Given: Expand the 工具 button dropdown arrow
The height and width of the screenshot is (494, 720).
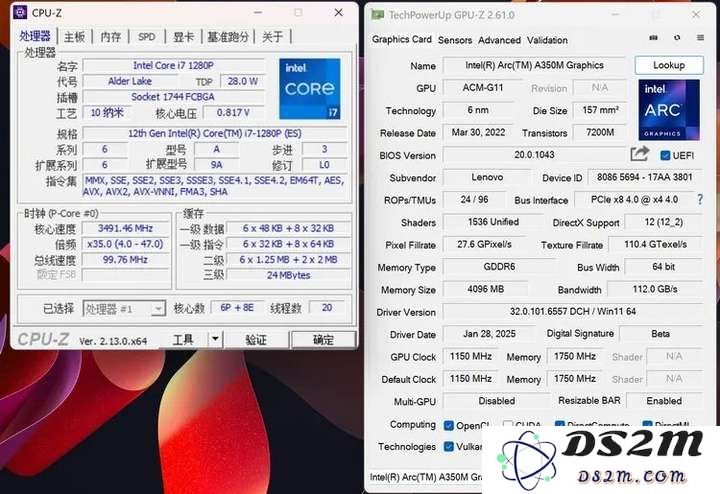Looking at the screenshot, I should [x=215, y=339].
